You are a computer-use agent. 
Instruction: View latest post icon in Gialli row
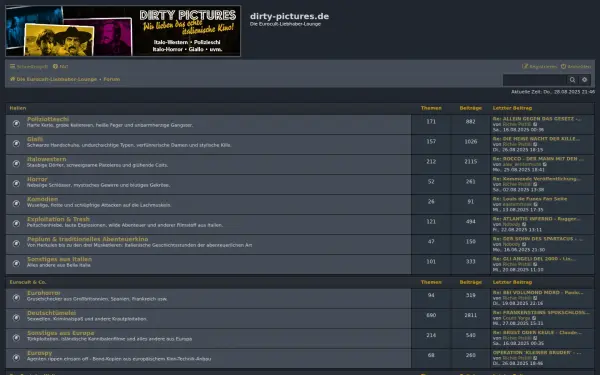[x=535, y=144]
